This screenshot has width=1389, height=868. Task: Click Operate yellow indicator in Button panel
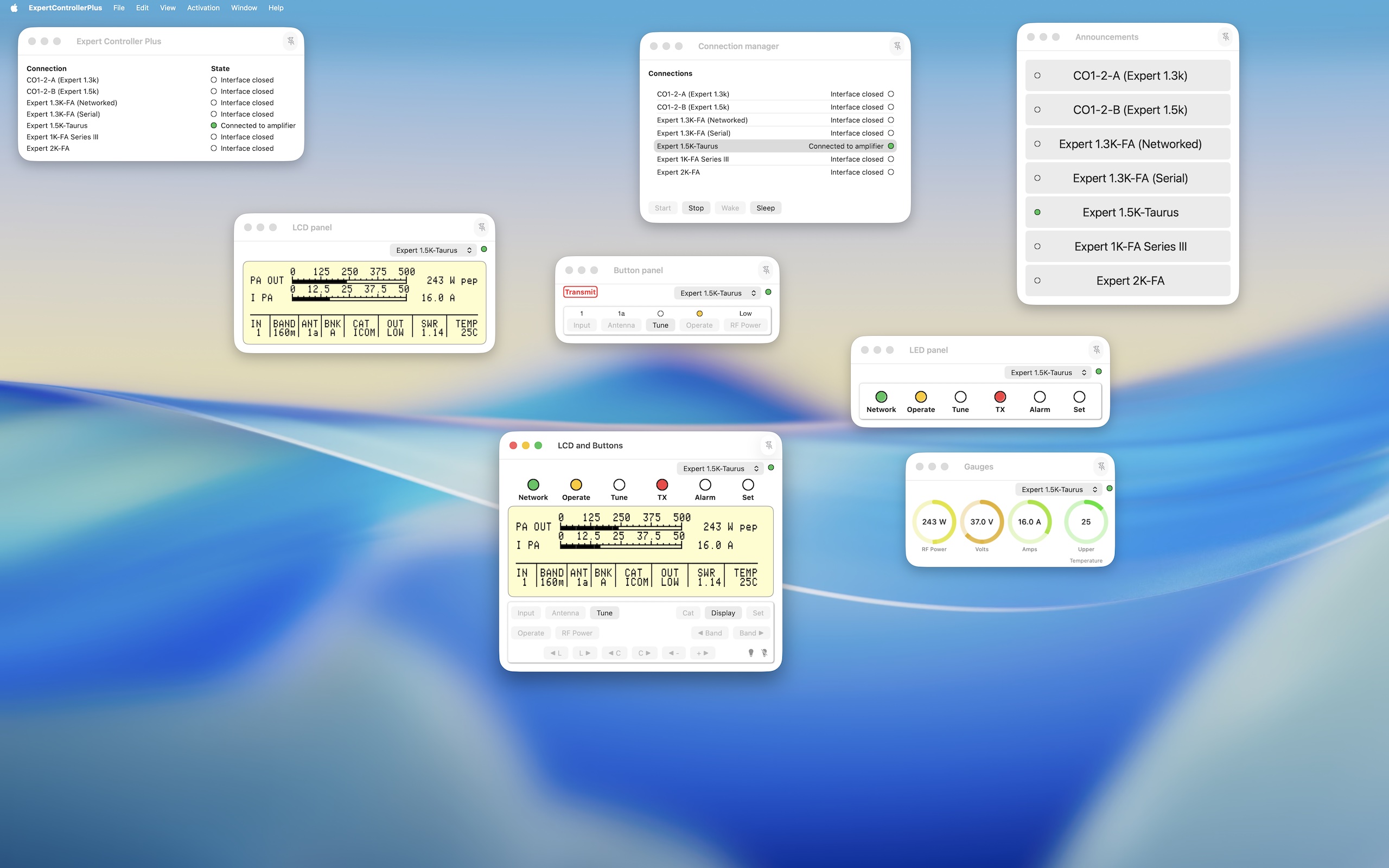699,314
